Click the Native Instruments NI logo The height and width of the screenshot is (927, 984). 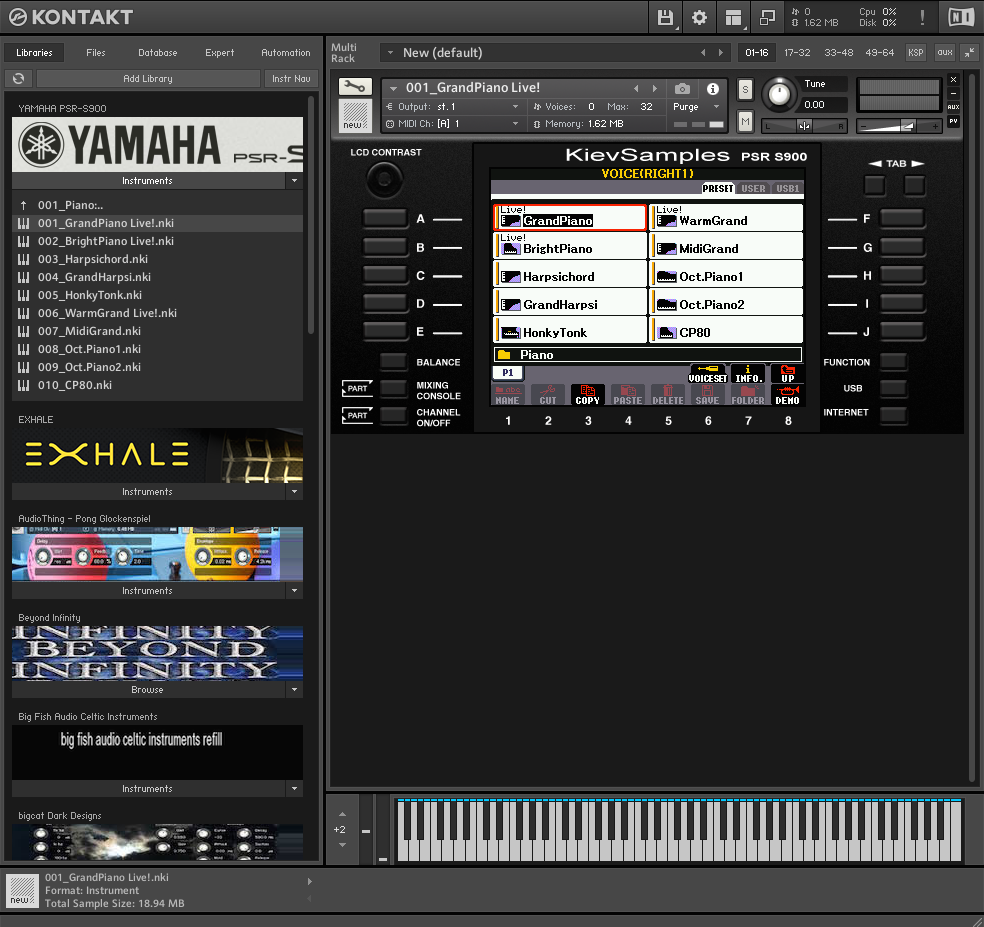tap(961, 17)
